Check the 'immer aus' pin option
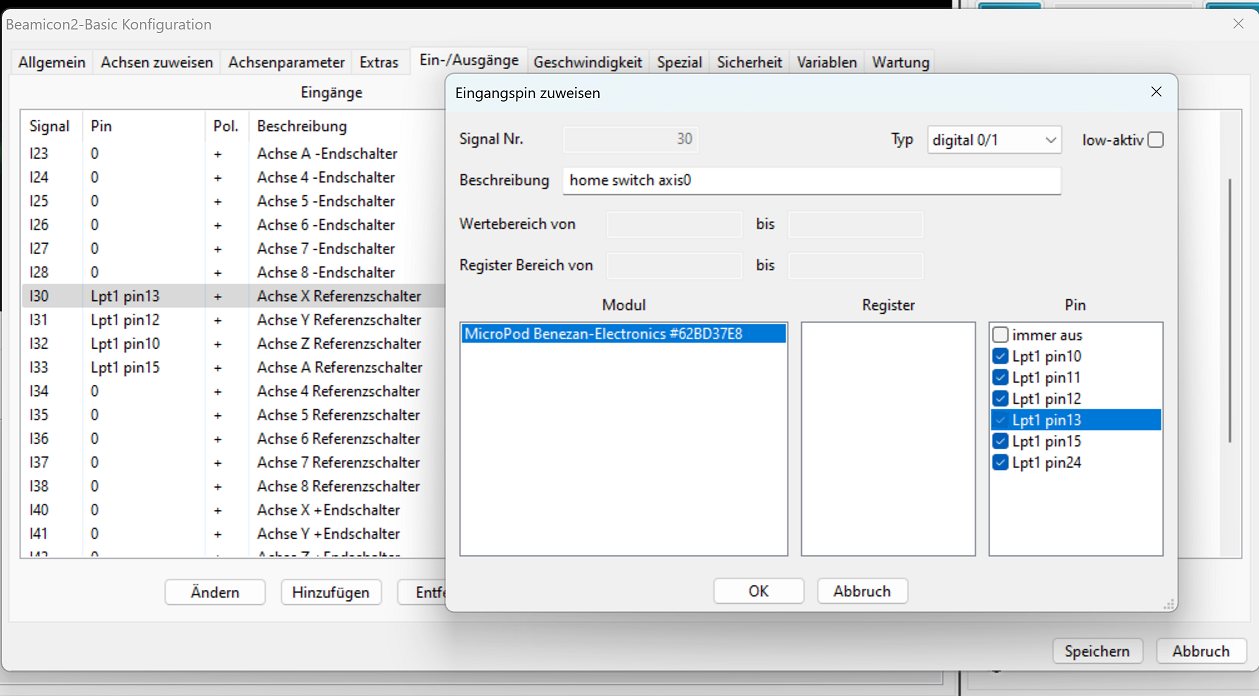 pyautogui.click(x=1001, y=335)
